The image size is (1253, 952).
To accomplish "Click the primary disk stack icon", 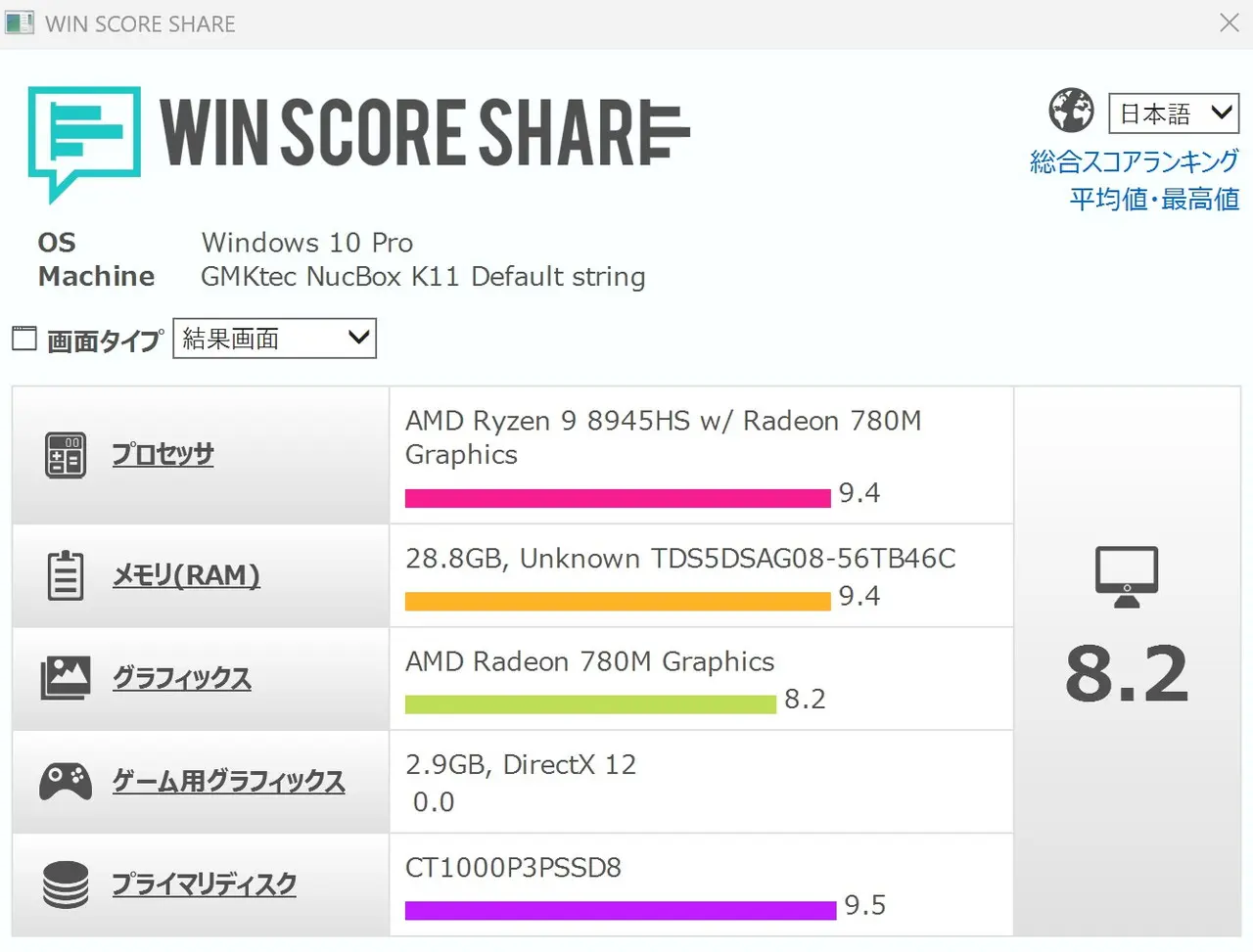I will tap(66, 884).
